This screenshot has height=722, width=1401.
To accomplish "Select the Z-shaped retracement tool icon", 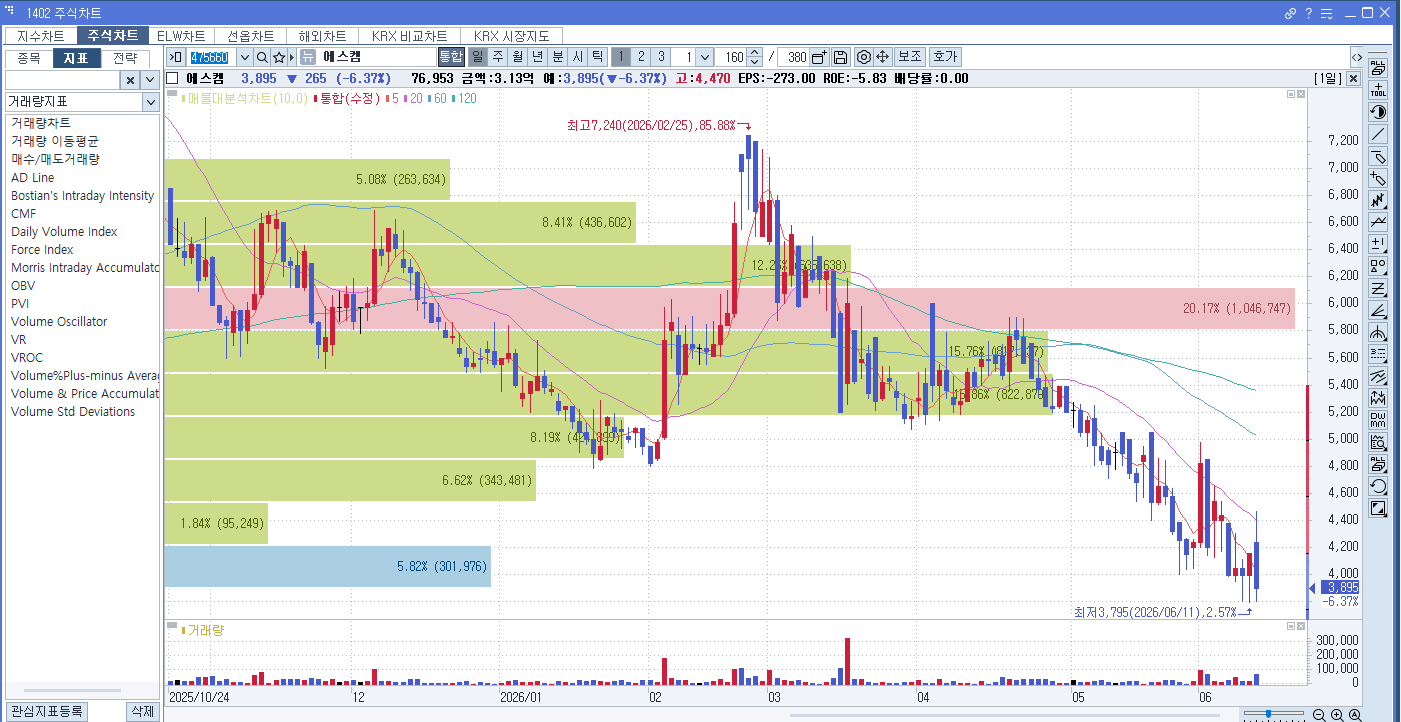I will [1378, 288].
